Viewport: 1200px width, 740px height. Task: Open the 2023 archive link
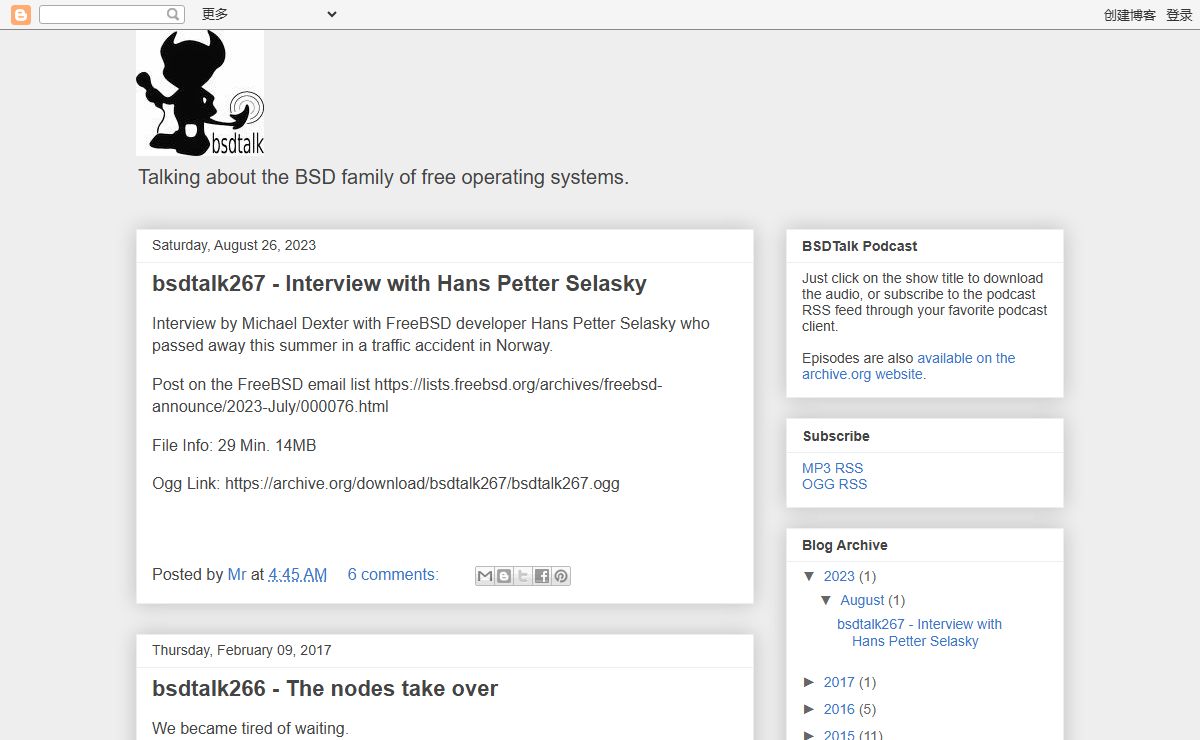(839, 576)
